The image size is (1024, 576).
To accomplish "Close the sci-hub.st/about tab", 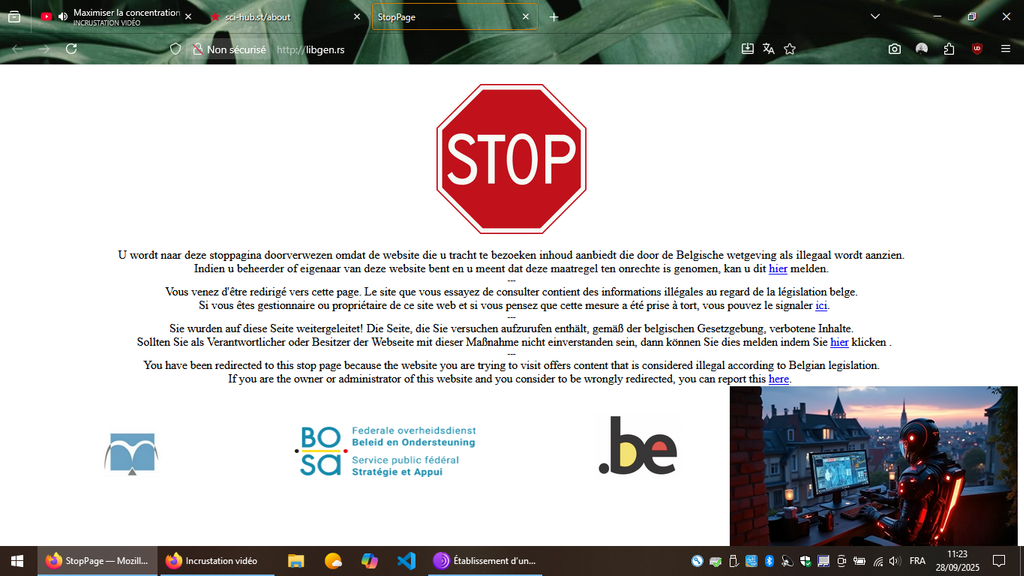I will click(357, 17).
